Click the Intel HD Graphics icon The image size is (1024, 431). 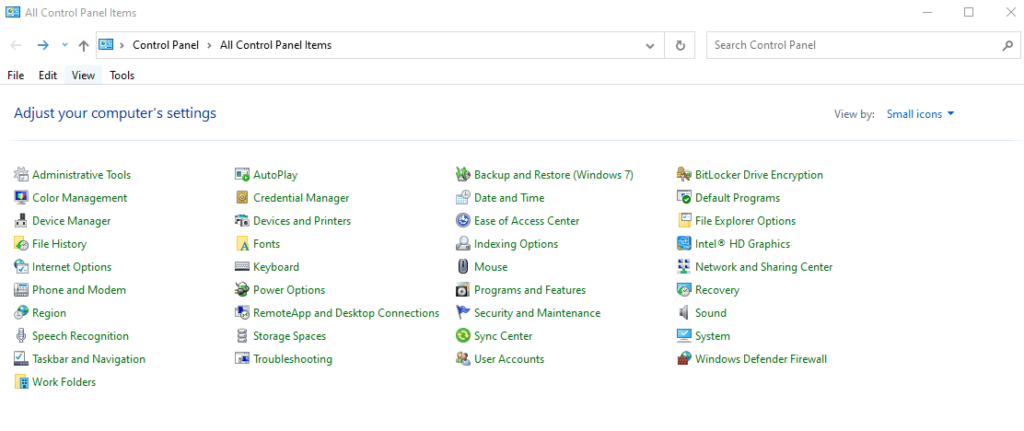tap(685, 244)
